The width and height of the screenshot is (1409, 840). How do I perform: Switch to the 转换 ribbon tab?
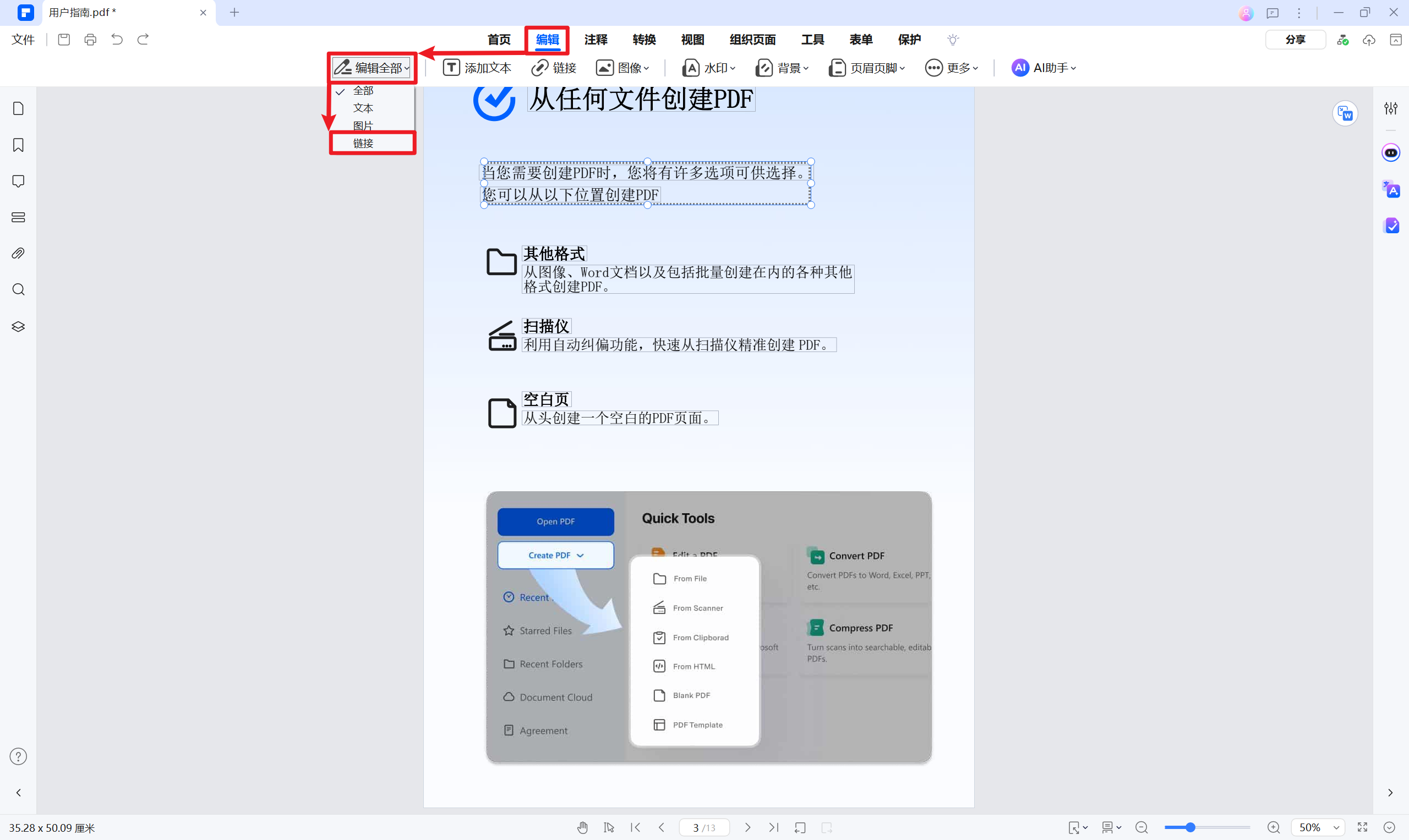(643, 40)
